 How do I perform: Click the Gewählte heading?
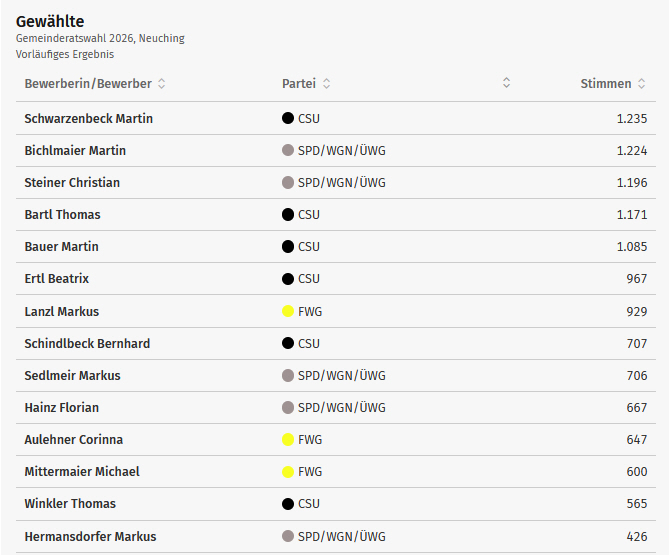pos(50,21)
